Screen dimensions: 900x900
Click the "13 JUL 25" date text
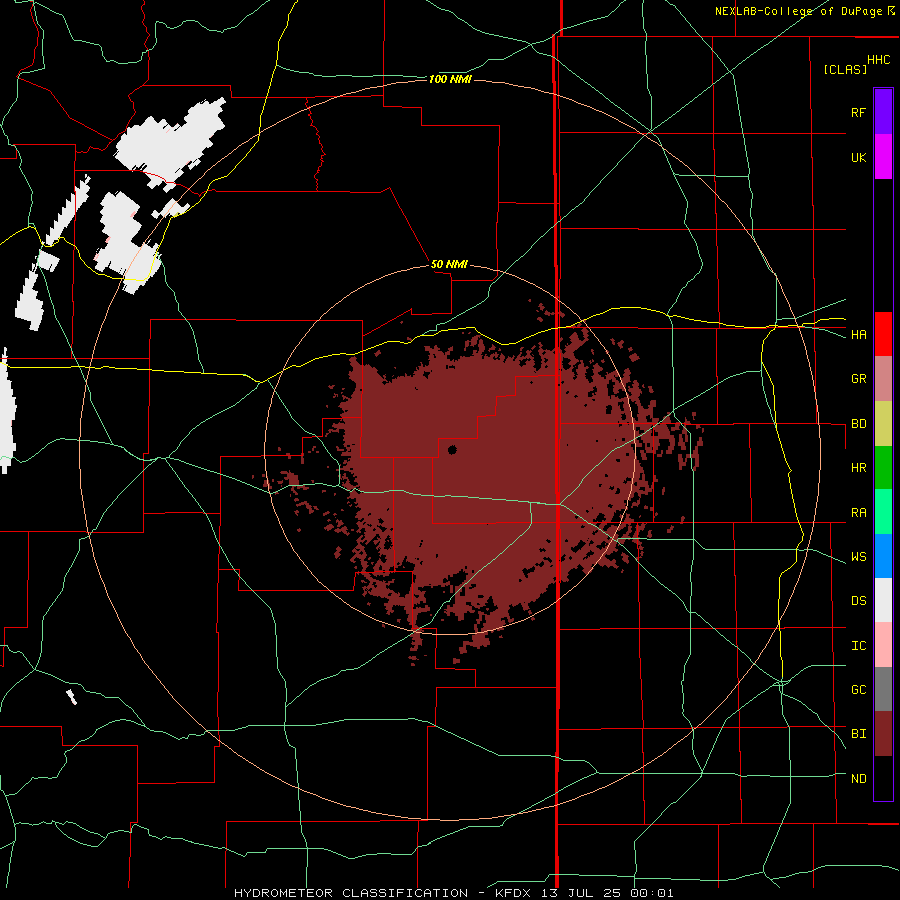(581, 893)
